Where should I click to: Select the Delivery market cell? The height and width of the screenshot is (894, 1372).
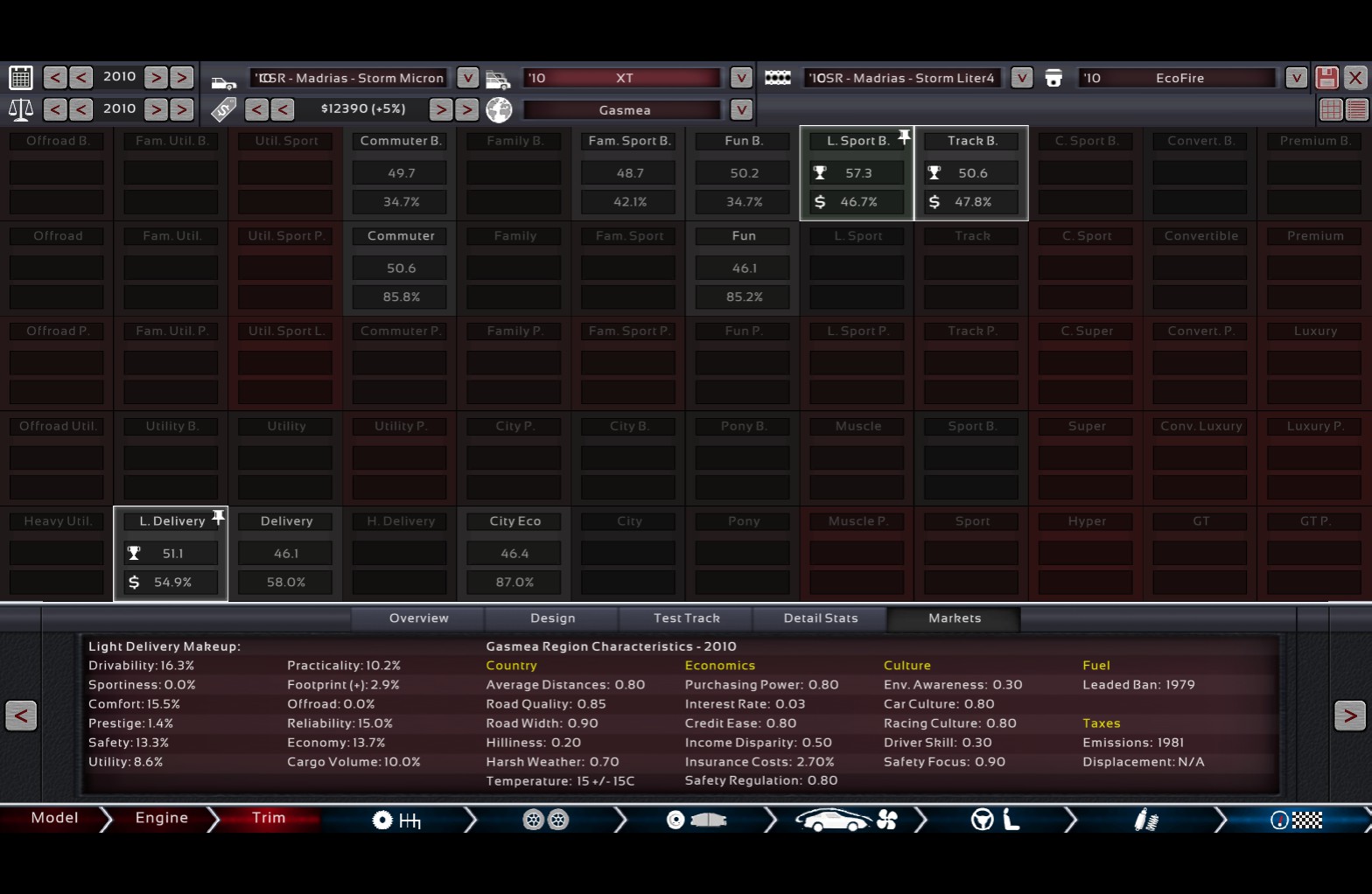click(x=286, y=554)
